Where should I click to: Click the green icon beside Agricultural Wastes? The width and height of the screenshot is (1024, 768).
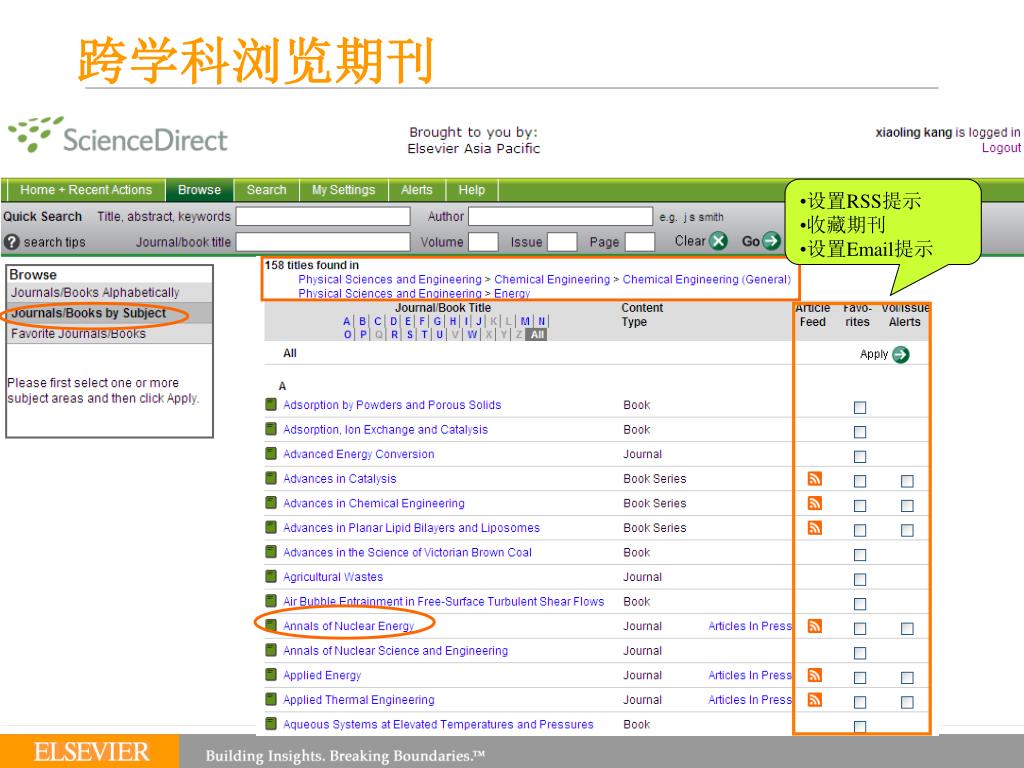(271, 576)
